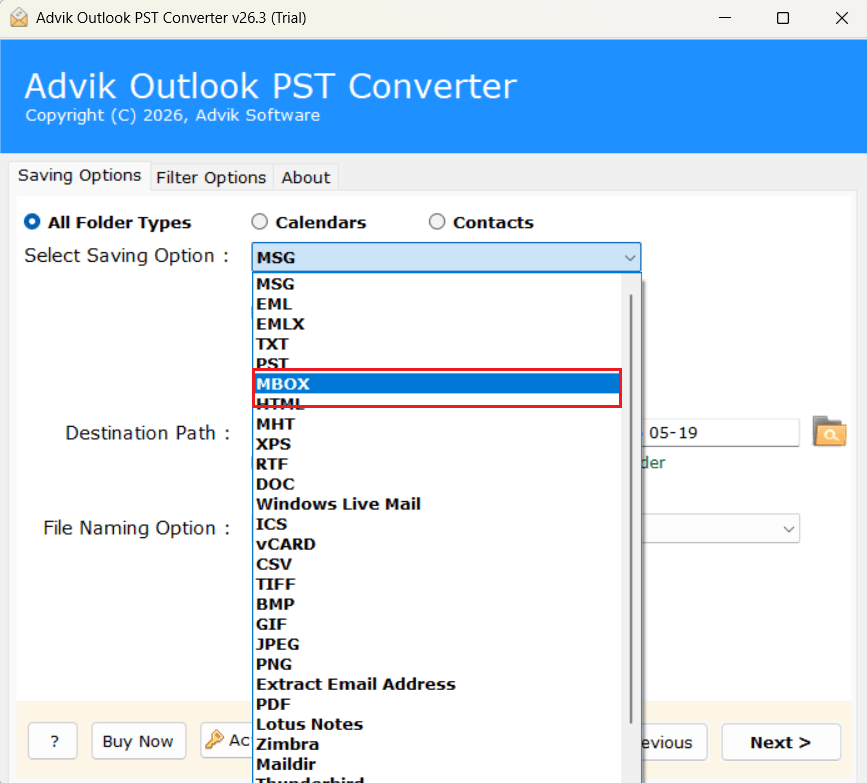The image size is (867, 783).
Task: Select Extract Email Address option
Action: click(437, 684)
